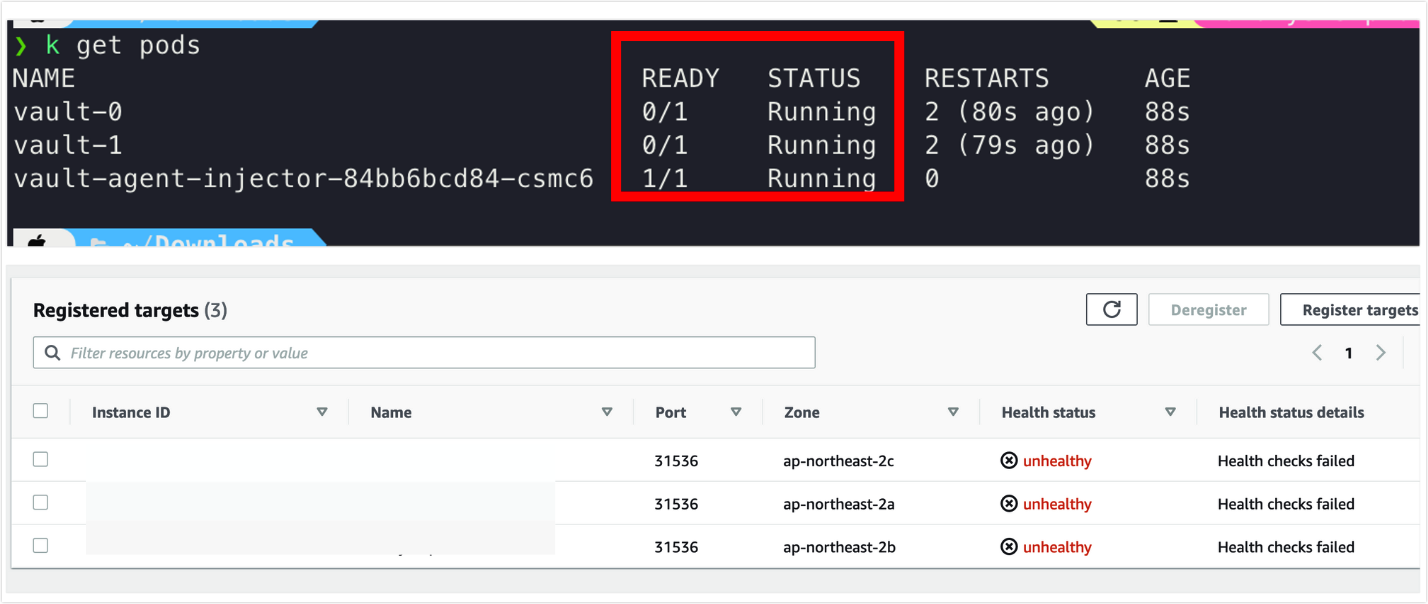The width and height of the screenshot is (1428, 604).
Task: Click the Port column header
Action: click(671, 412)
